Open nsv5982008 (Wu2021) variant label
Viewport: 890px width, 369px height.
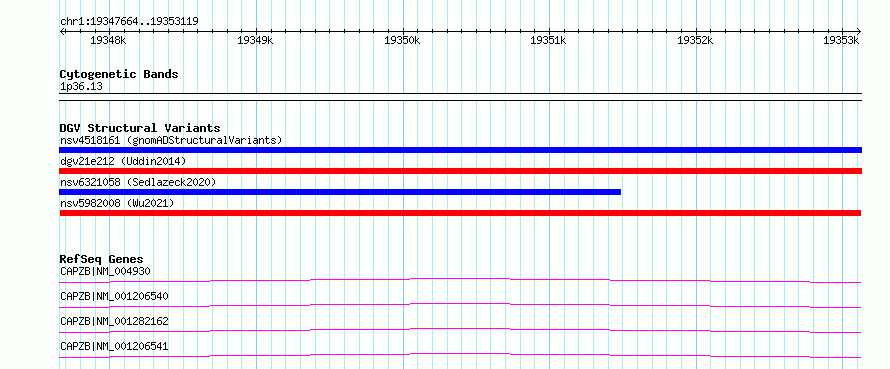117,203
